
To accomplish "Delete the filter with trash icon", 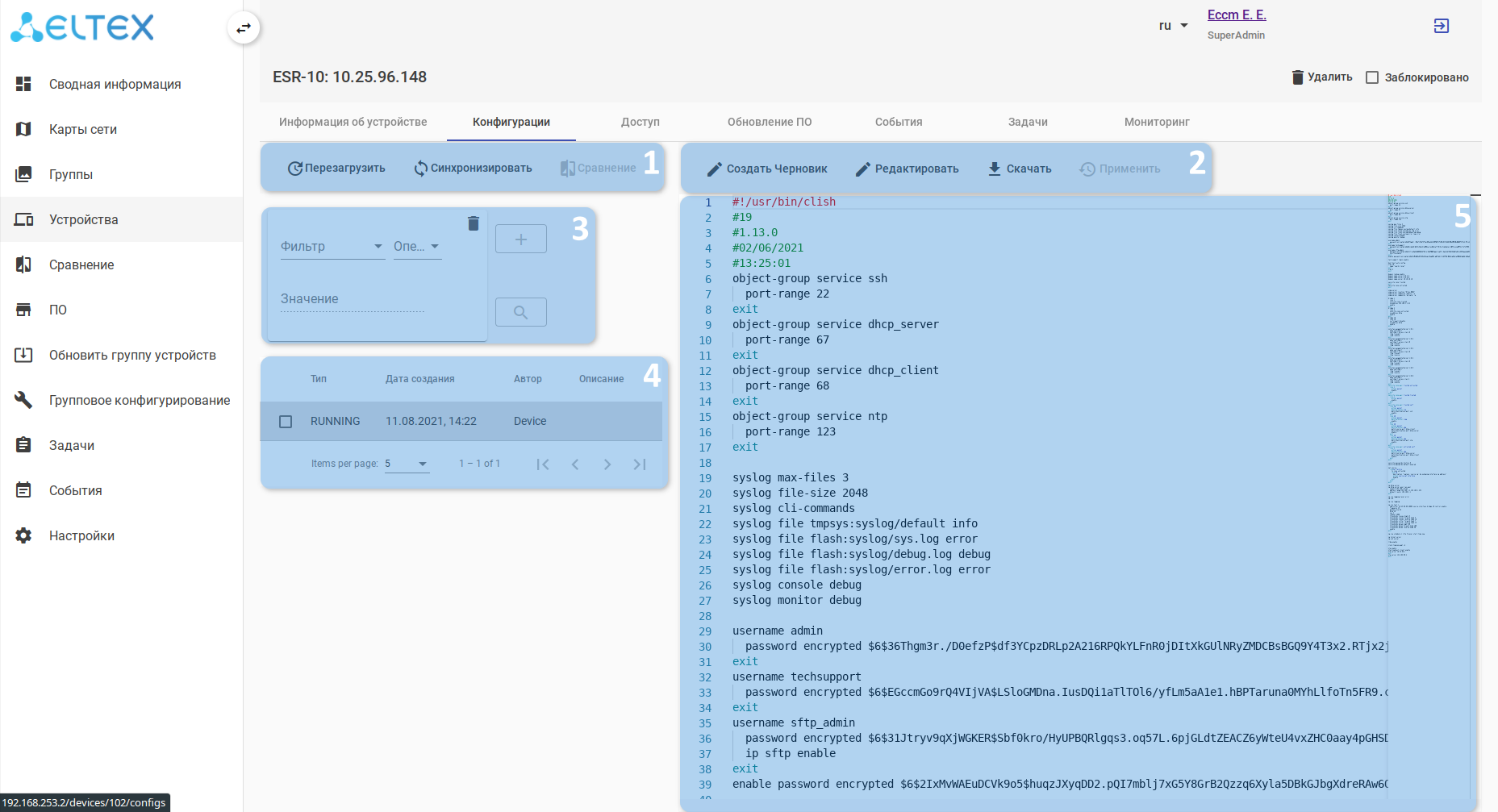I will (474, 223).
